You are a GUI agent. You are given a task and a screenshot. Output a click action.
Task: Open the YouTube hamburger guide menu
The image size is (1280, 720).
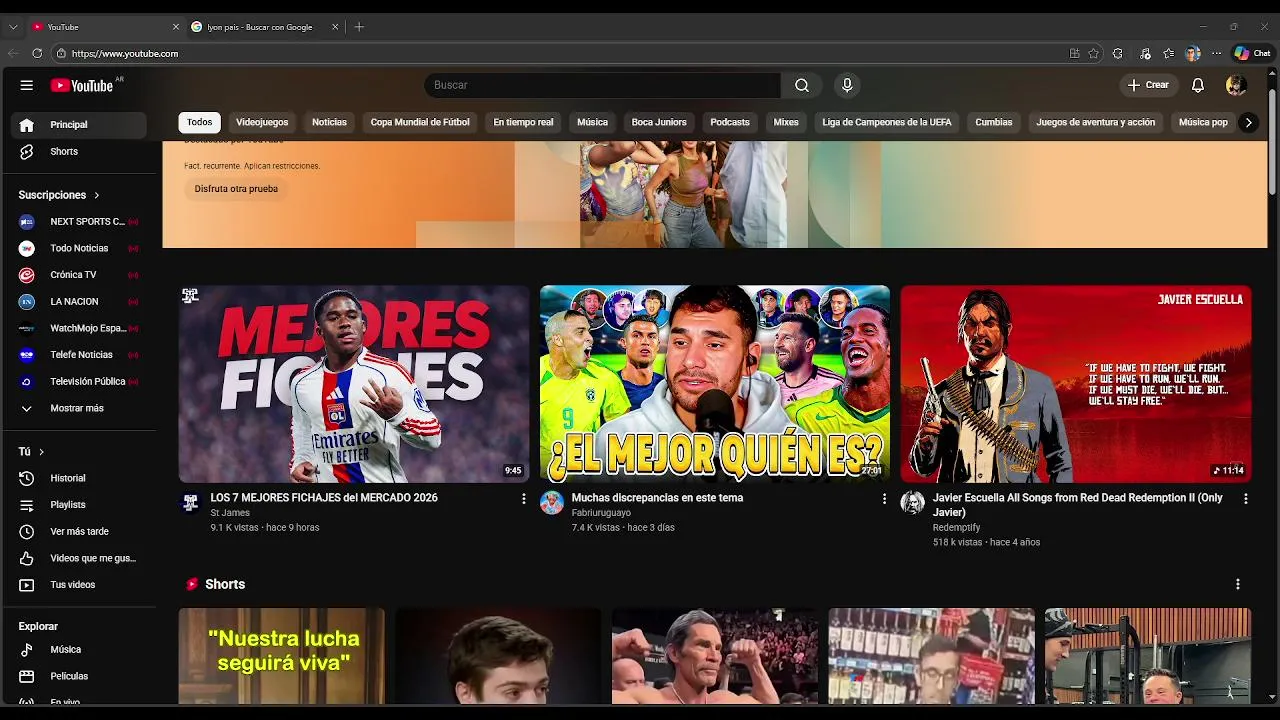(x=27, y=85)
